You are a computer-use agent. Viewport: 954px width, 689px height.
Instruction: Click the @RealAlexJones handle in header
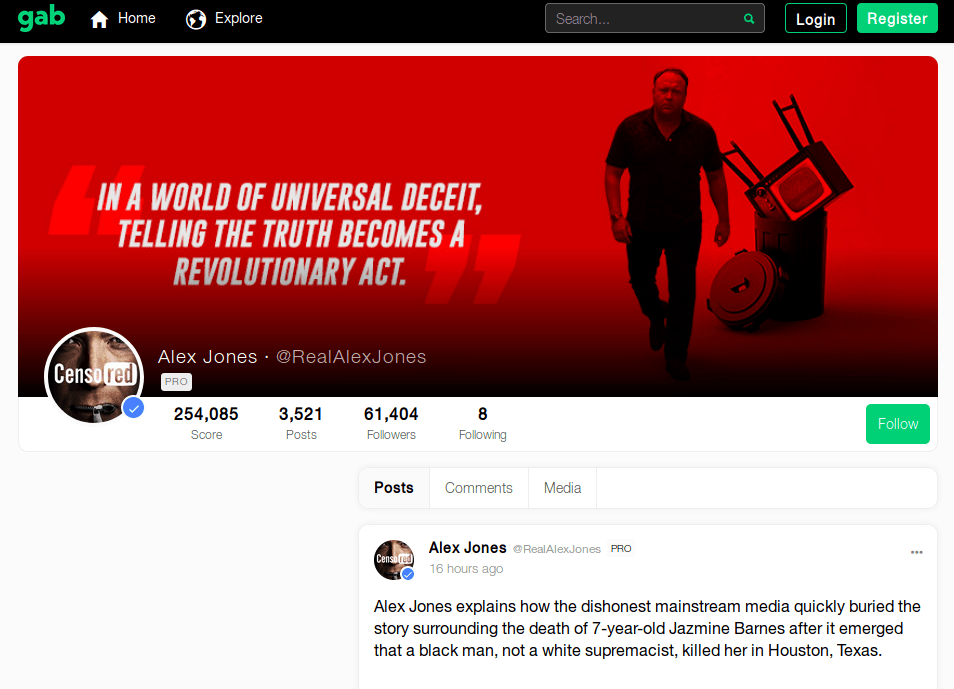click(x=351, y=357)
